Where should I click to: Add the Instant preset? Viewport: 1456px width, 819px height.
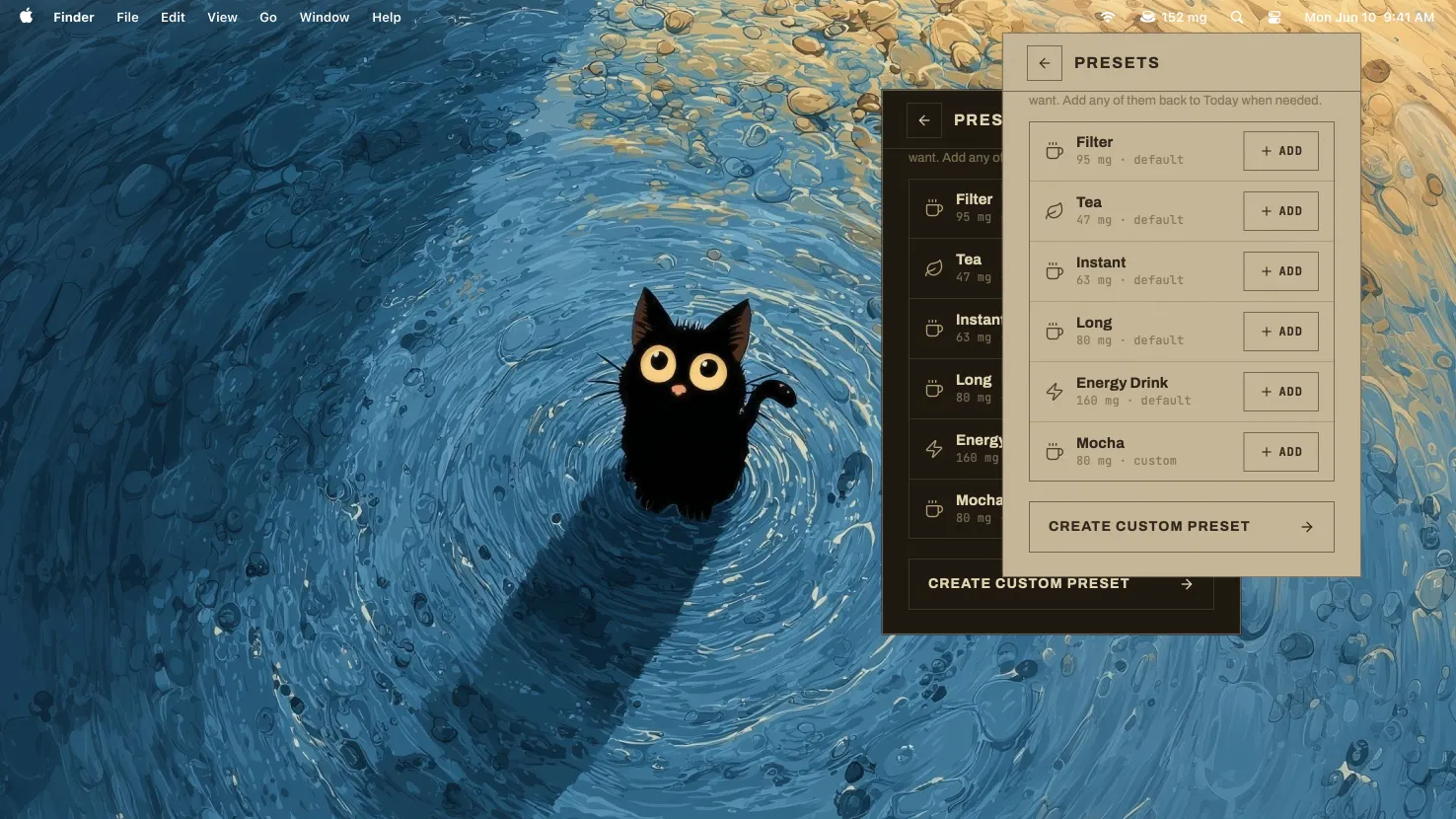(x=1280, y=271)
